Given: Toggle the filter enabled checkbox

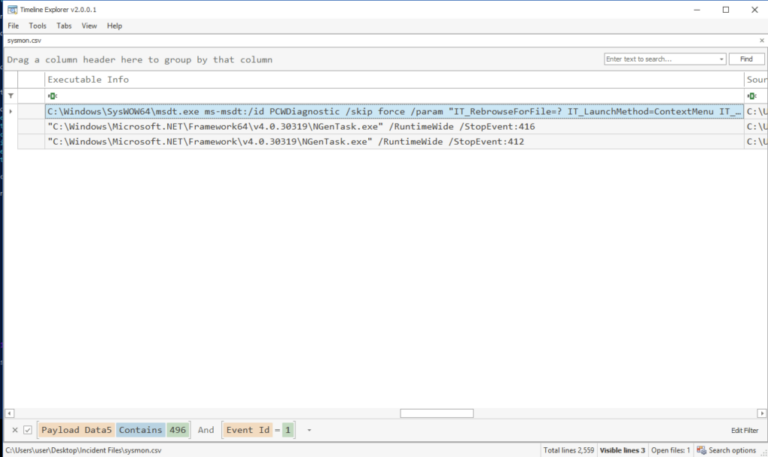Looking at the screenshot, I should (x=28, y=430).
